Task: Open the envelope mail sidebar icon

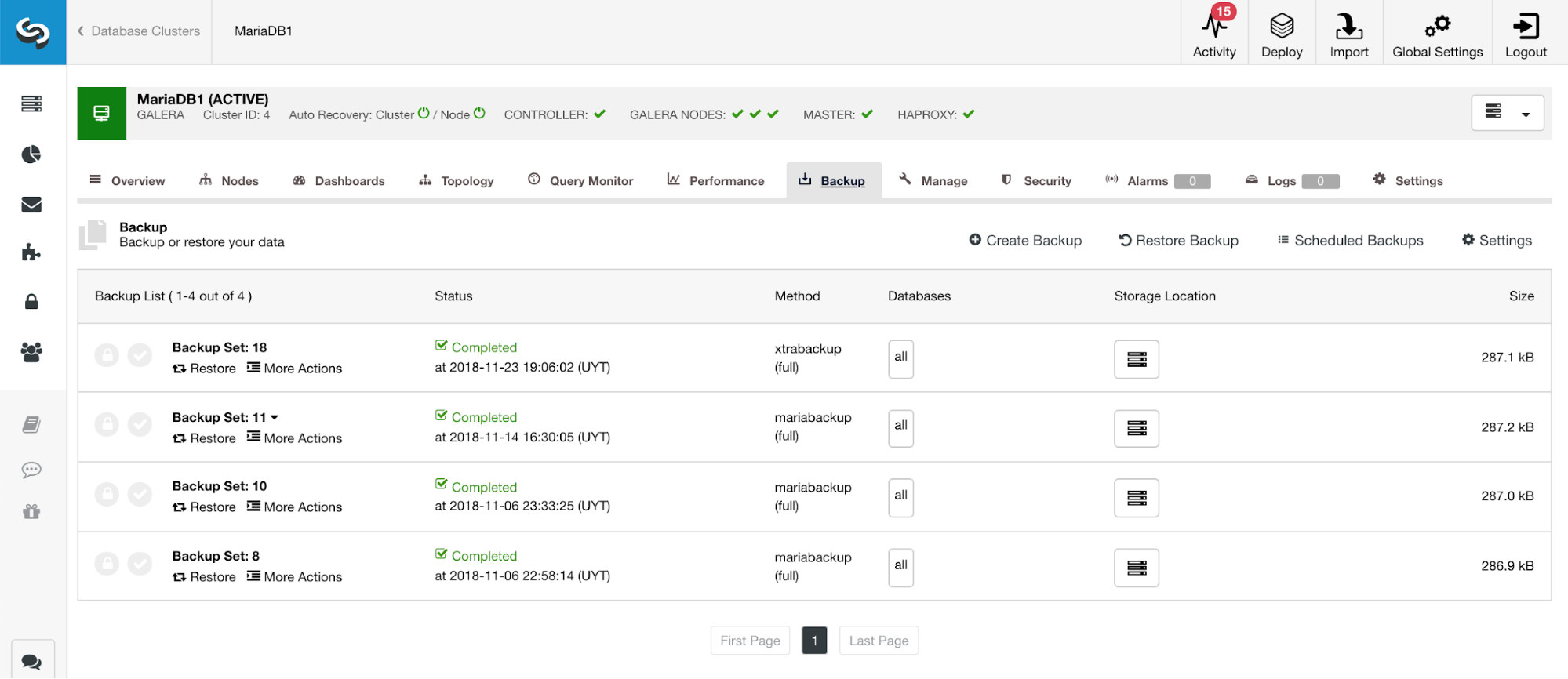Action: 31,204
